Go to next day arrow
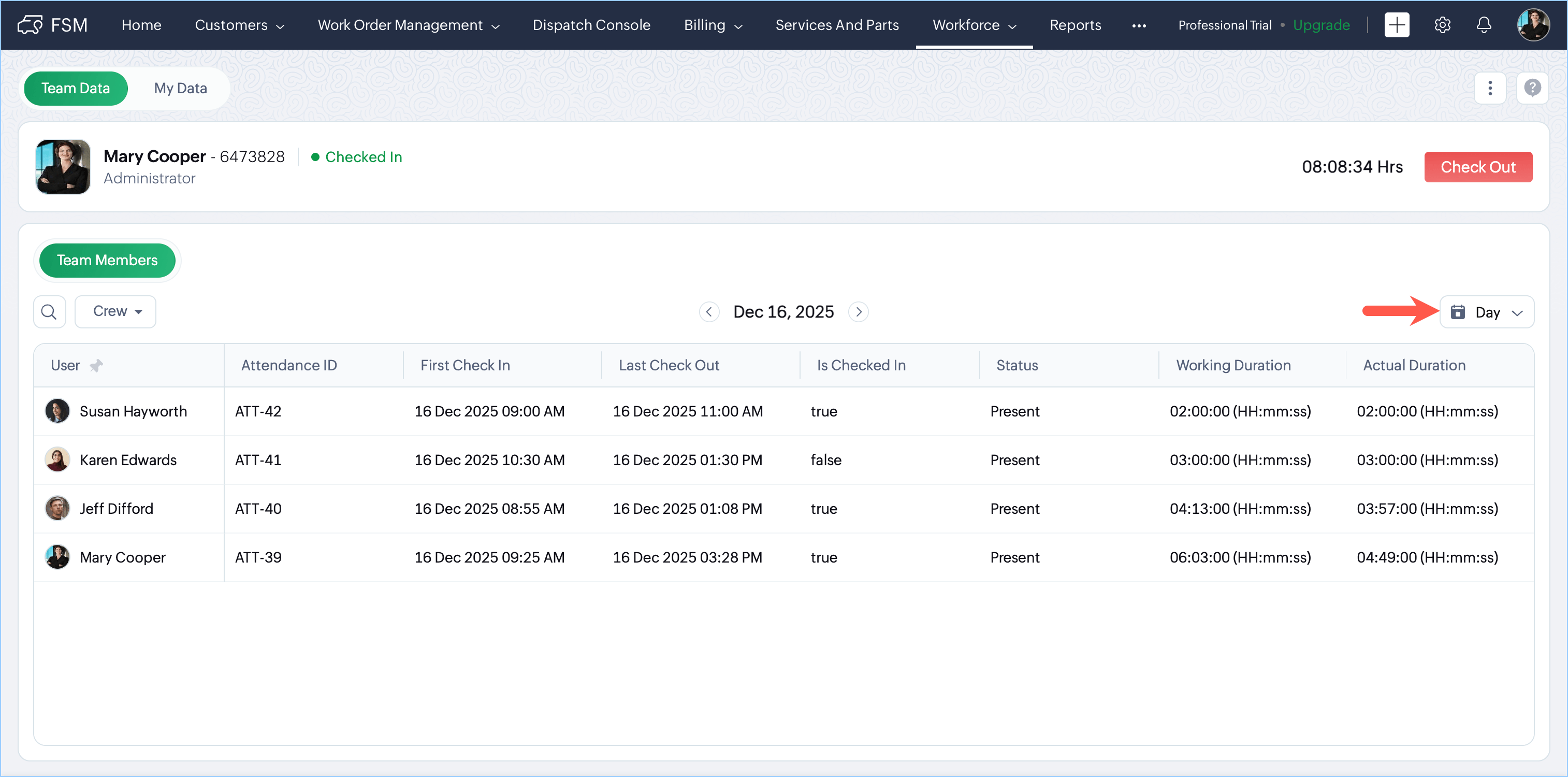Screen dimensions: 1568x777 tap(858, 312)
